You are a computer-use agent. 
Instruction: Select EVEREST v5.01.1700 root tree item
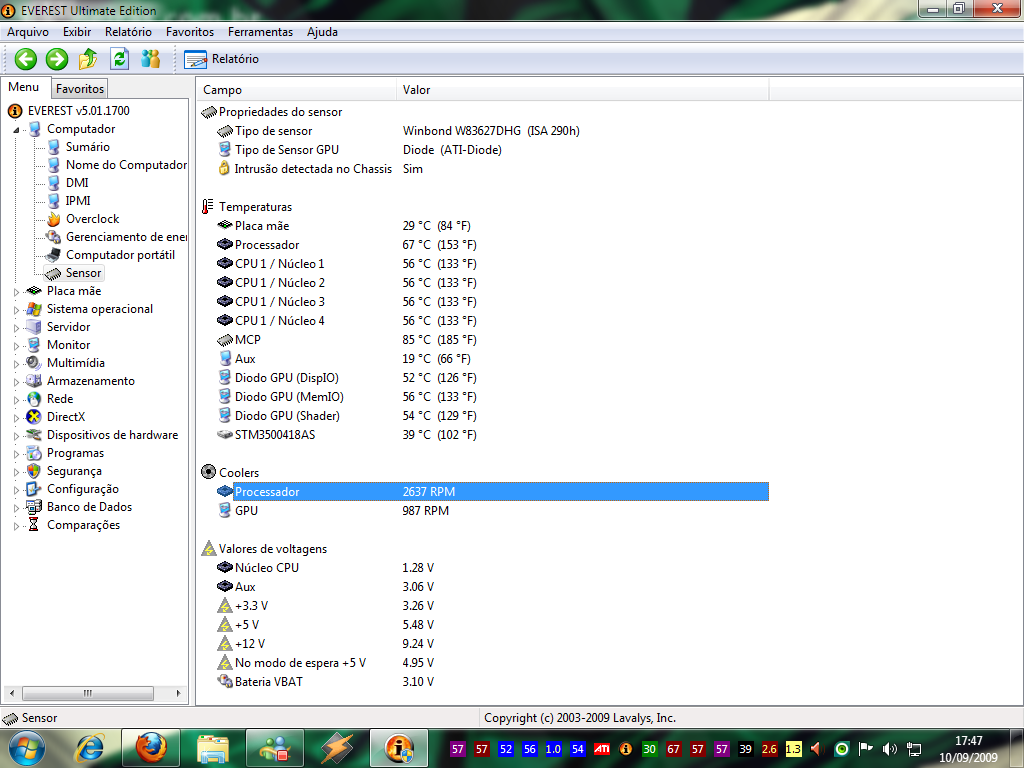coord(78,111)
